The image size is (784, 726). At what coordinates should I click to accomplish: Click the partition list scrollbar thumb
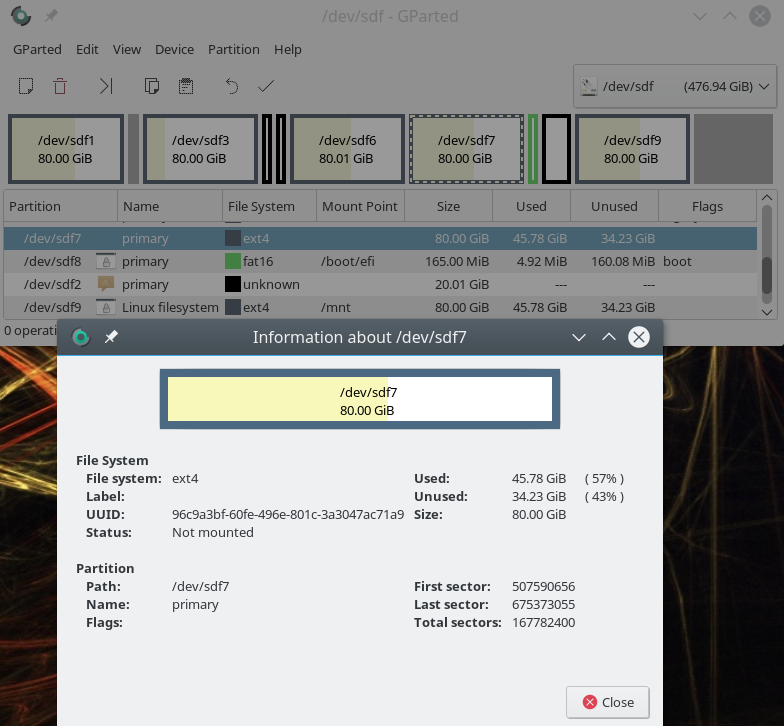(x=766, y=275)
